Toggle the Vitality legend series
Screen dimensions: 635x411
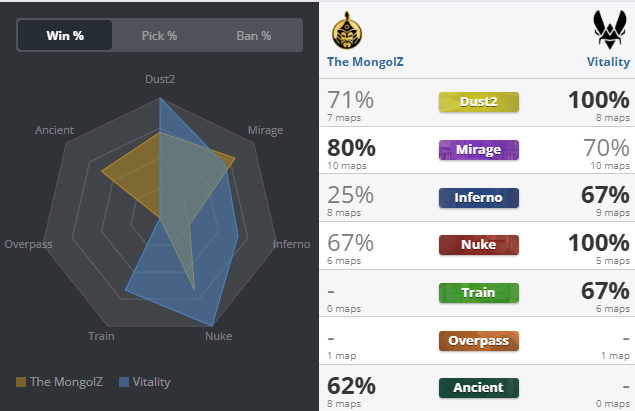coord(145,382)
